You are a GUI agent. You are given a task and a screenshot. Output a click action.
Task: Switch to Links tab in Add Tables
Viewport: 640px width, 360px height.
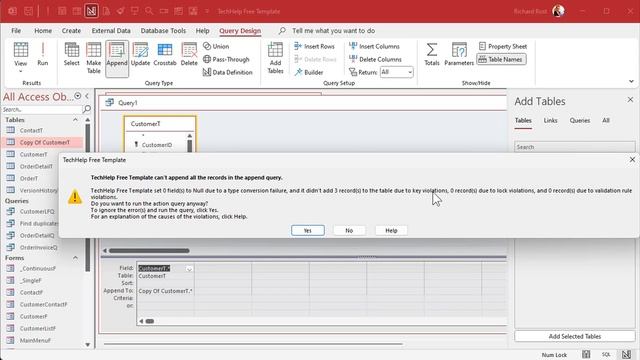[550, 120]
